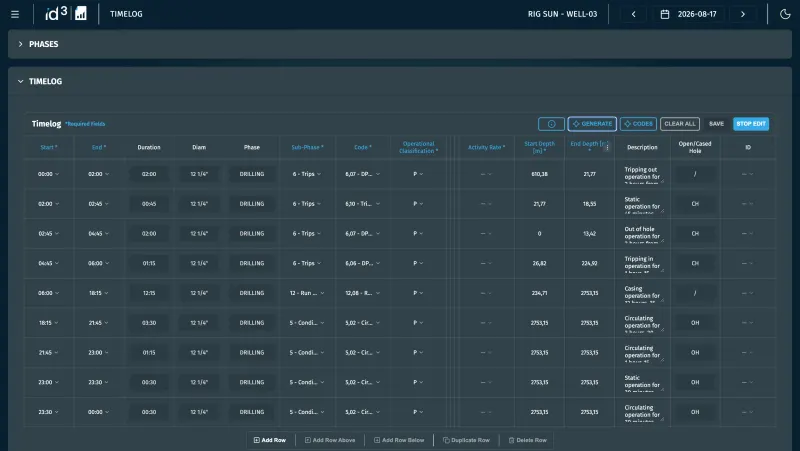The width and height of the screenshot is (800, 451).
Task: Open Sub-Phase dropdown 12 - Run ...
Action: click(x=307, y=293)
